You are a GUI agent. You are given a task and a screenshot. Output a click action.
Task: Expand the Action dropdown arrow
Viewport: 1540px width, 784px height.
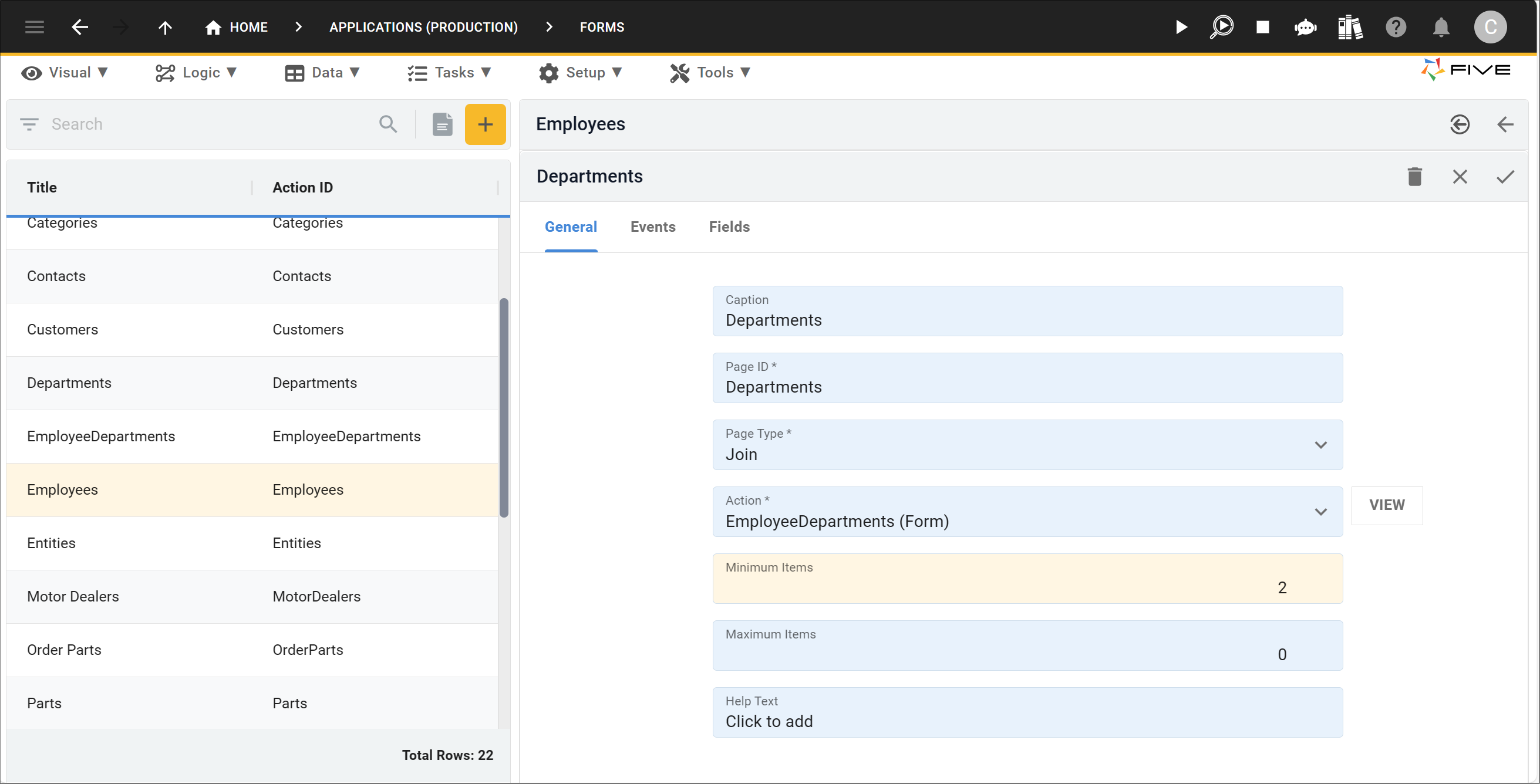[1320, 512]
